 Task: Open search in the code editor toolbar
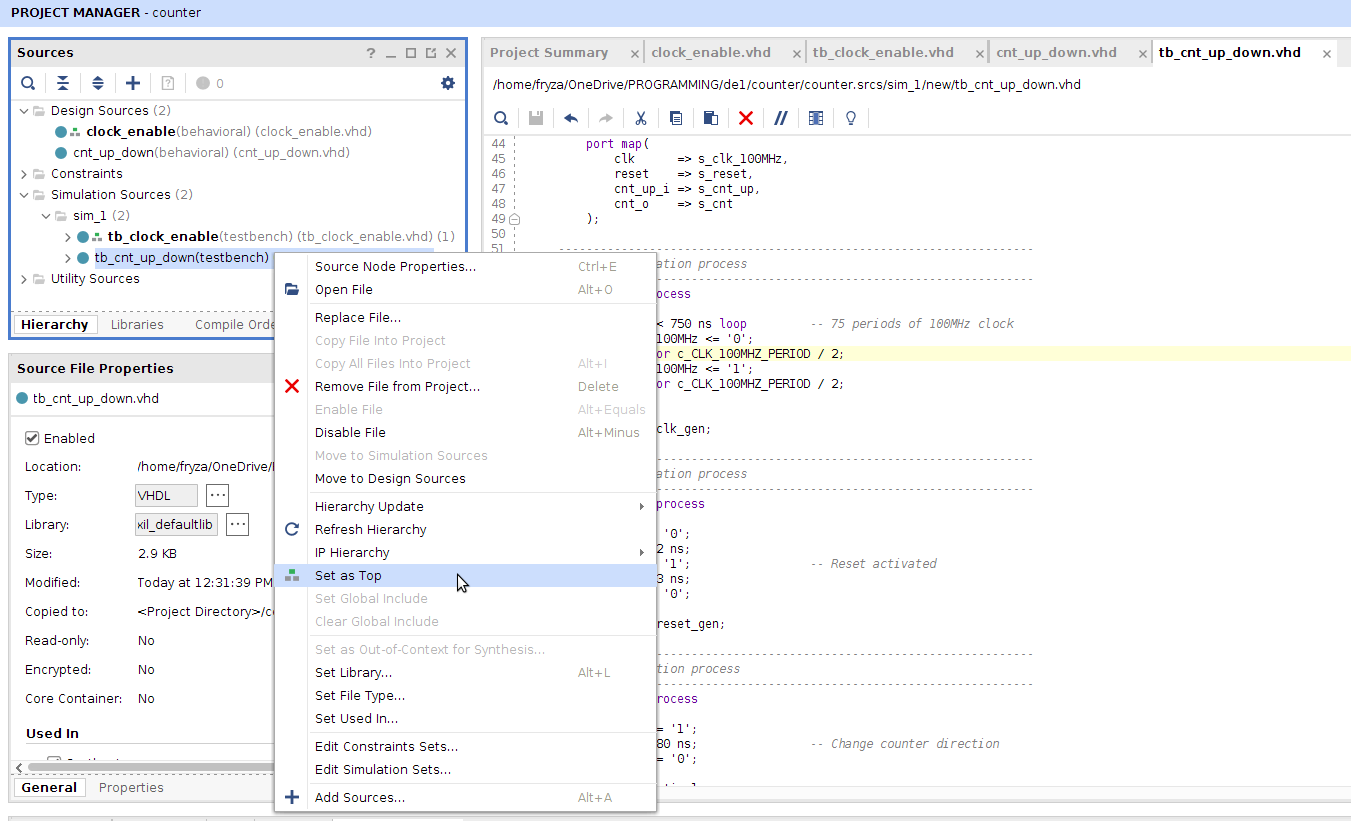[501, 118]
